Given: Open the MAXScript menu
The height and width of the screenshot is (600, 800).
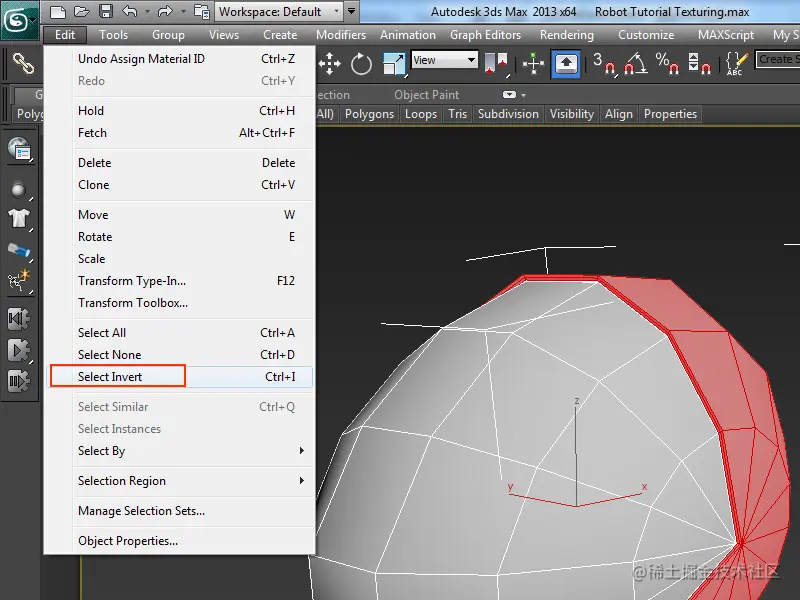Looking at the screenshot, I should [x=726, y=35].
